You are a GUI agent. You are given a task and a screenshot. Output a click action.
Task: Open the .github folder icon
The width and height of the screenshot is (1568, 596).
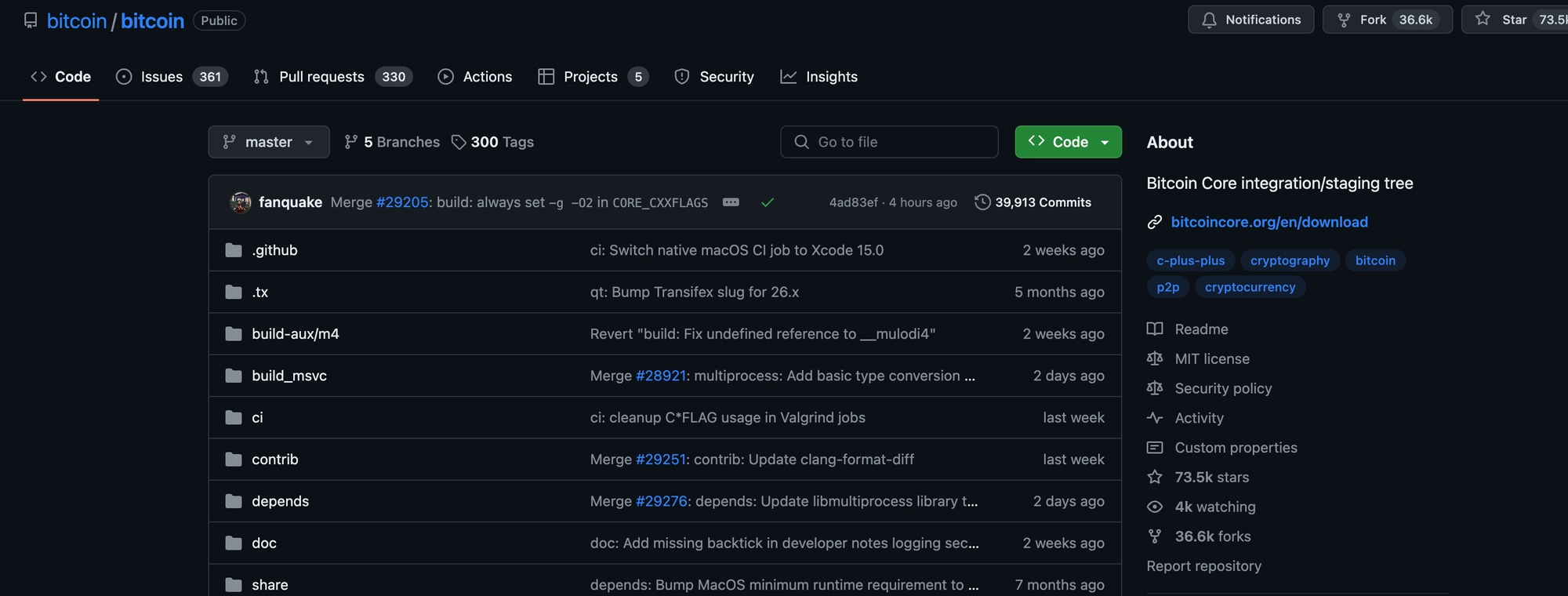click(x=234, y=250)
